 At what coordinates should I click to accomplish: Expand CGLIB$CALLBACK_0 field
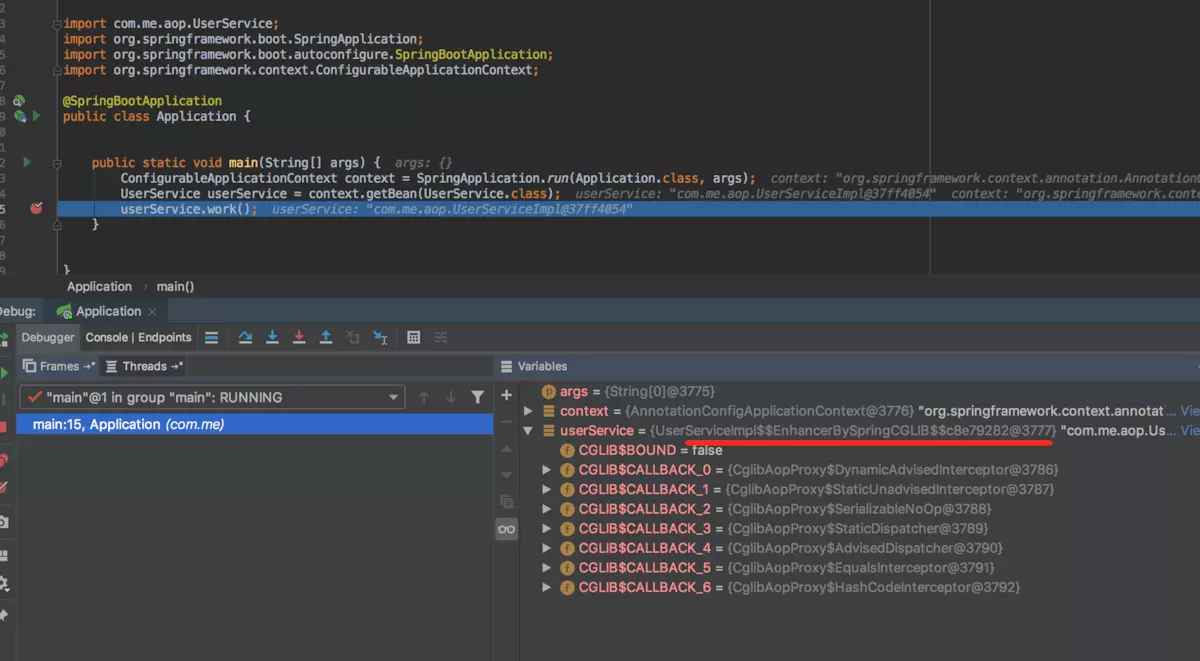coord(546,470)
